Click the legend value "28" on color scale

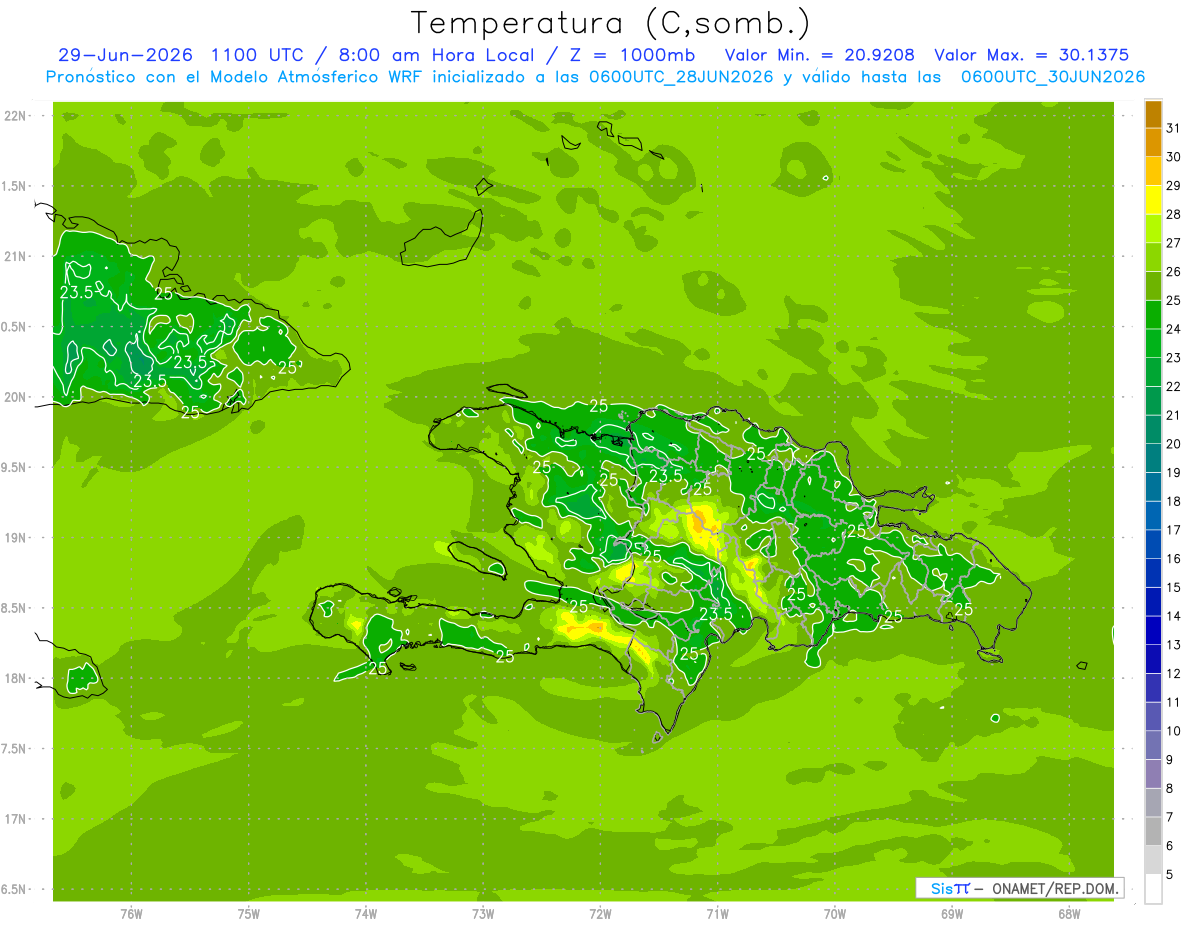[1174, 214]
